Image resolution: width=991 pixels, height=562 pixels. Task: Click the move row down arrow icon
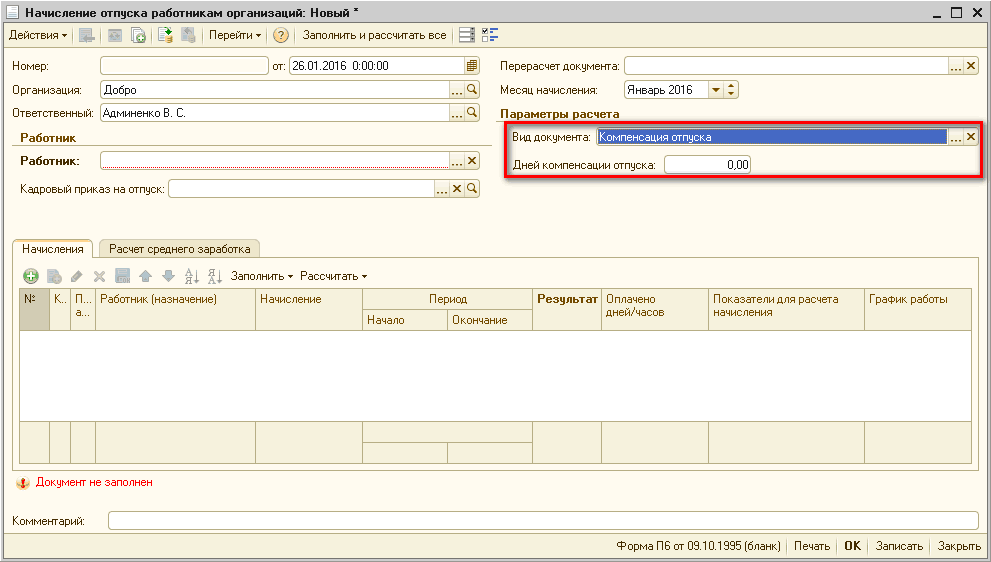coord(168,276)
